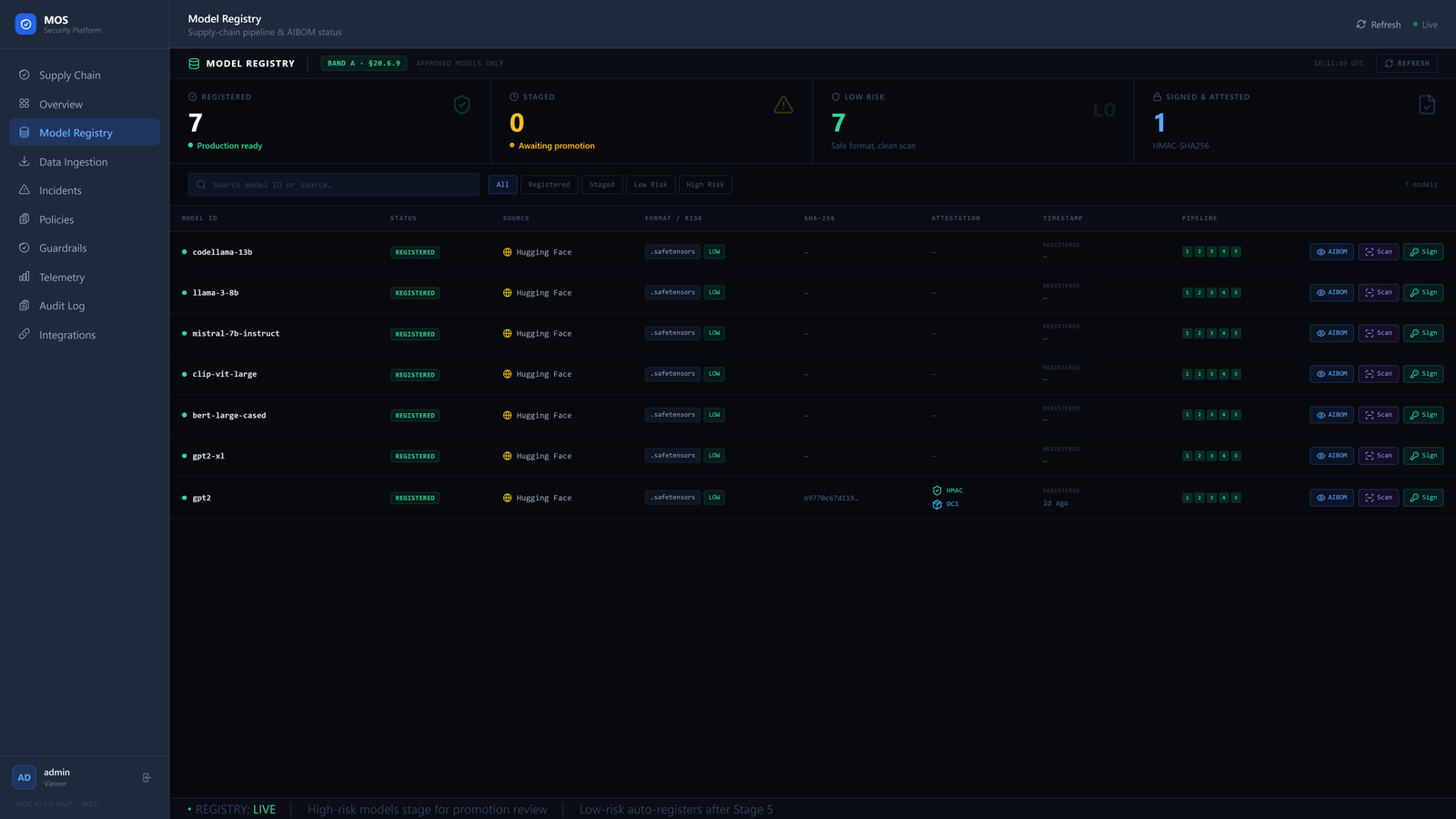1456x819 pixels.
Task: Filter models by Low Risk
Action: (x=651, y=185)
